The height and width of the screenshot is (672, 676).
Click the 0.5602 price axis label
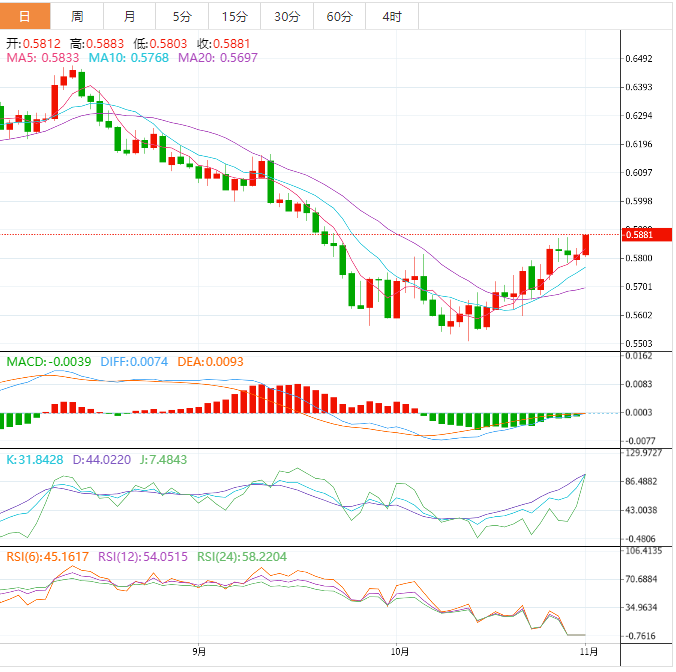click(639, 315)
